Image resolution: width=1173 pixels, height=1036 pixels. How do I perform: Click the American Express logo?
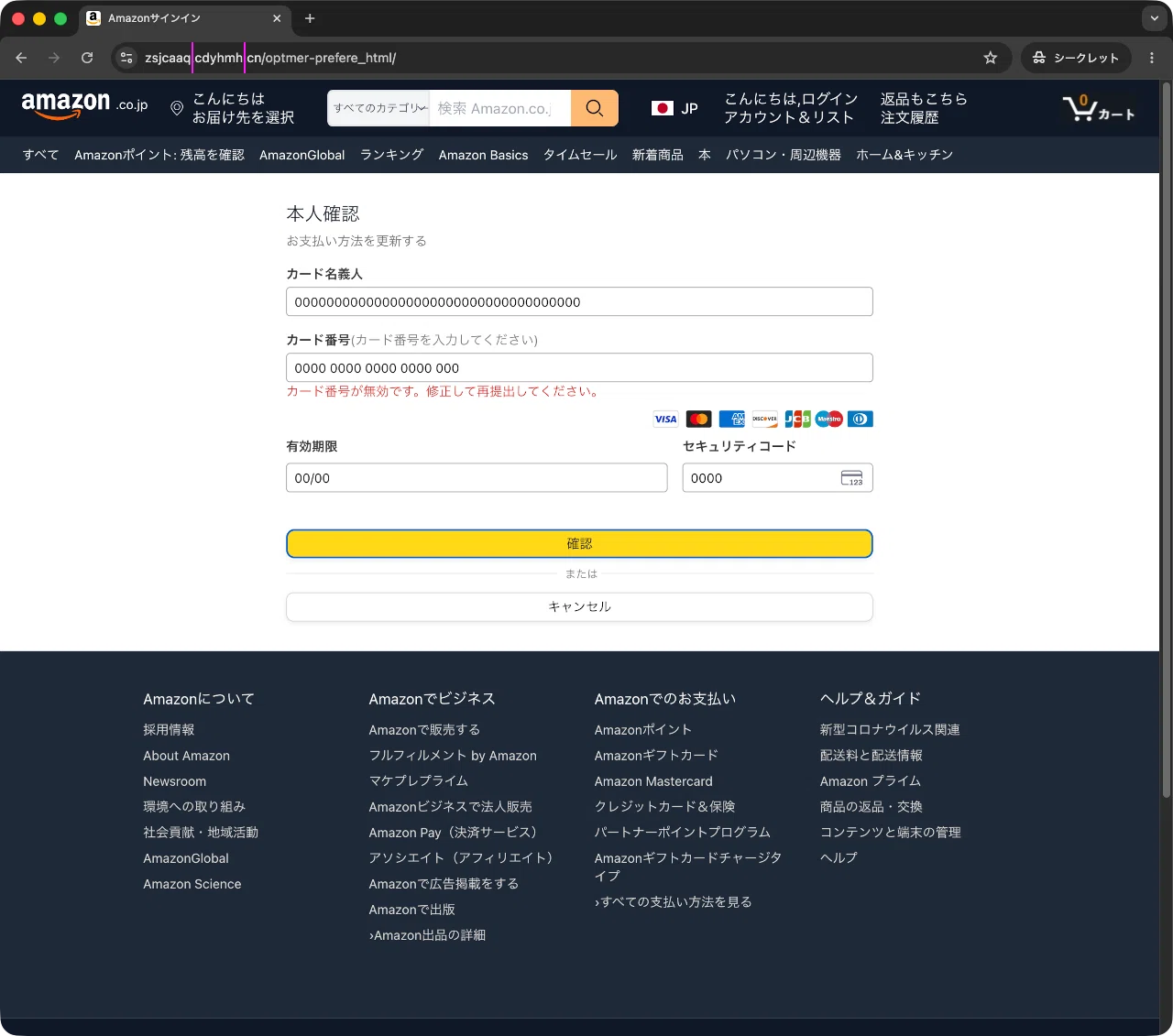(731, 420)
